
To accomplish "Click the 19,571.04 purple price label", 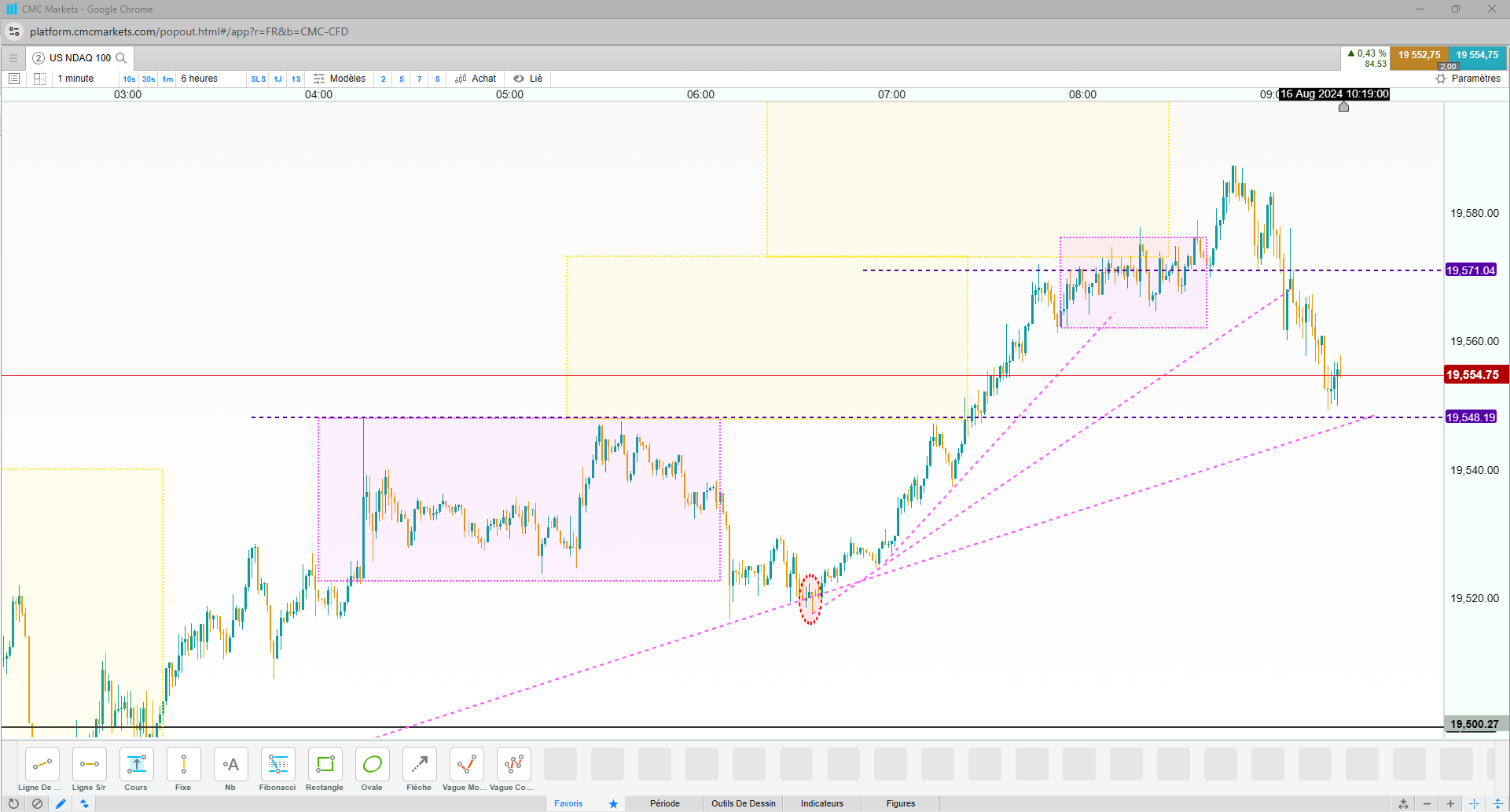I will (x=1471, y=270).
